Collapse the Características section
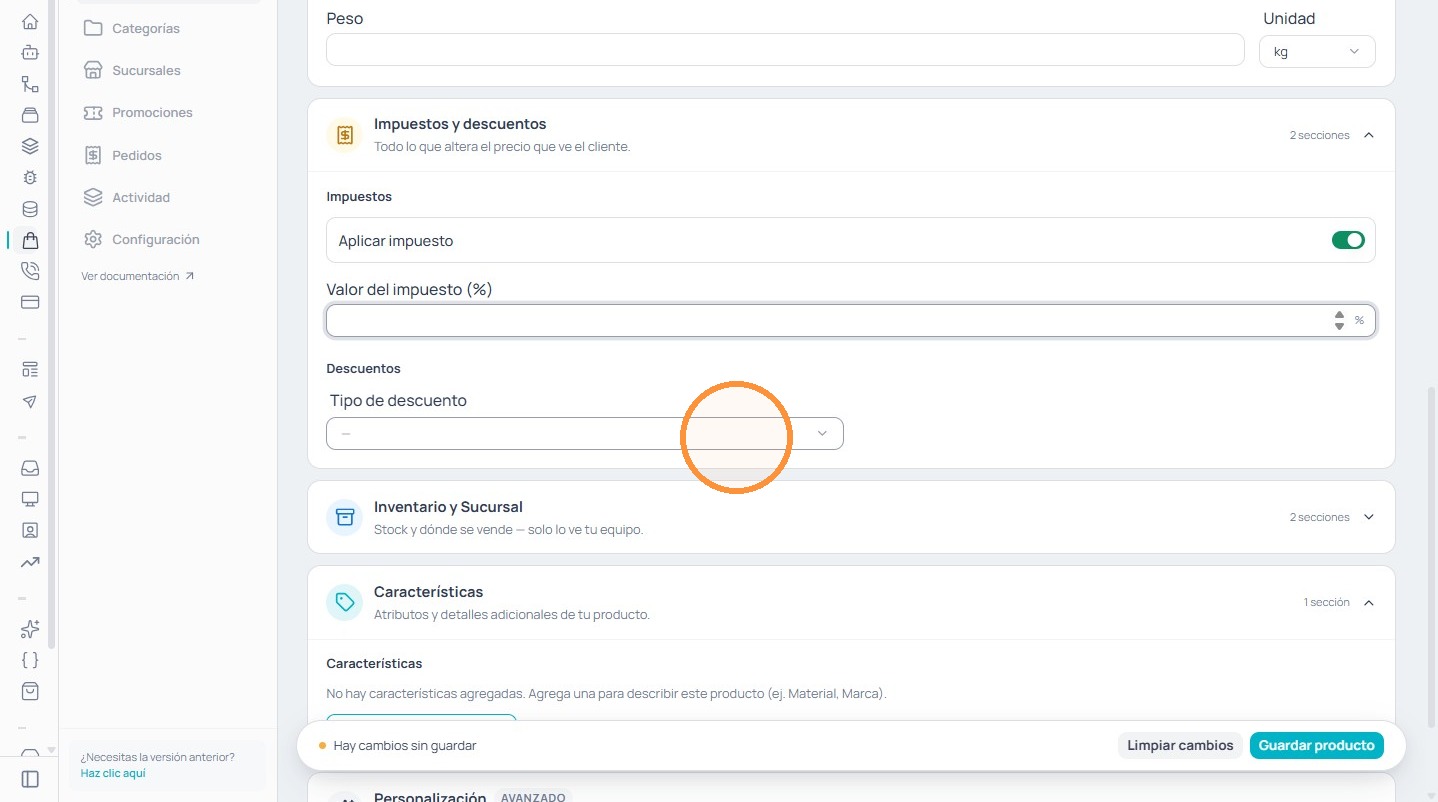The height and width of the screenshot is (802, 1438). pos(1369,602)
